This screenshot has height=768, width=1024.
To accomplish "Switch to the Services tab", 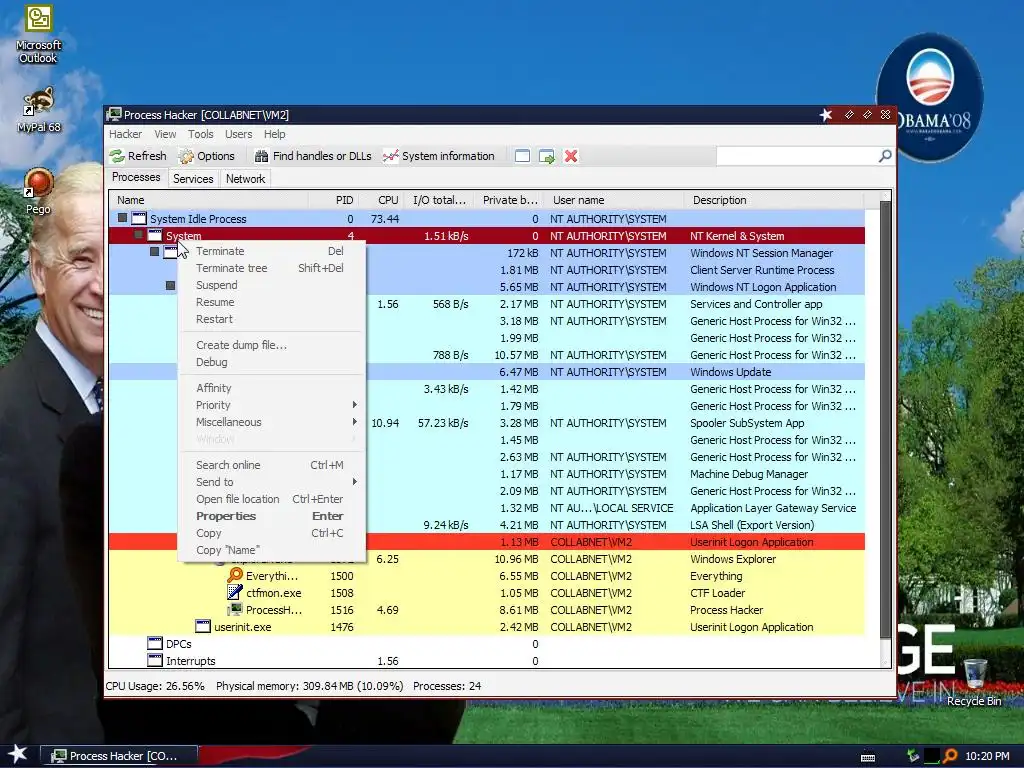I will pos(193,178).
